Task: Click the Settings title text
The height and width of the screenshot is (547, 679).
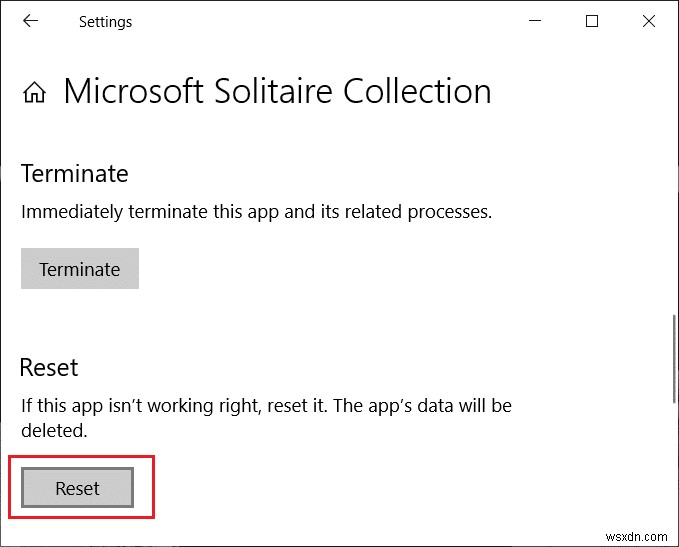Action: (105, 22)
